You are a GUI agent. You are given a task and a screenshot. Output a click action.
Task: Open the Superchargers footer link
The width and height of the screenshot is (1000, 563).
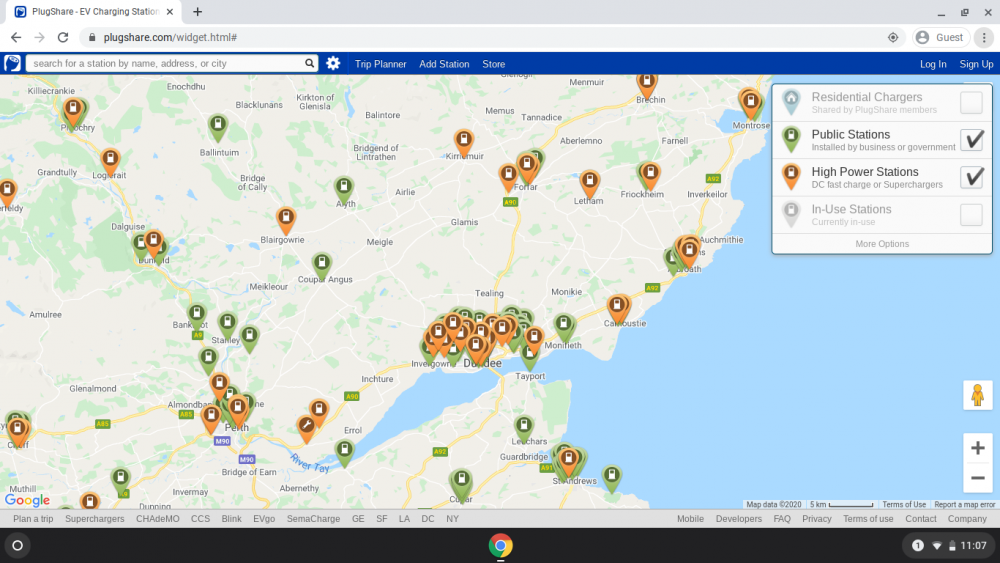click(x=94, y=518)
